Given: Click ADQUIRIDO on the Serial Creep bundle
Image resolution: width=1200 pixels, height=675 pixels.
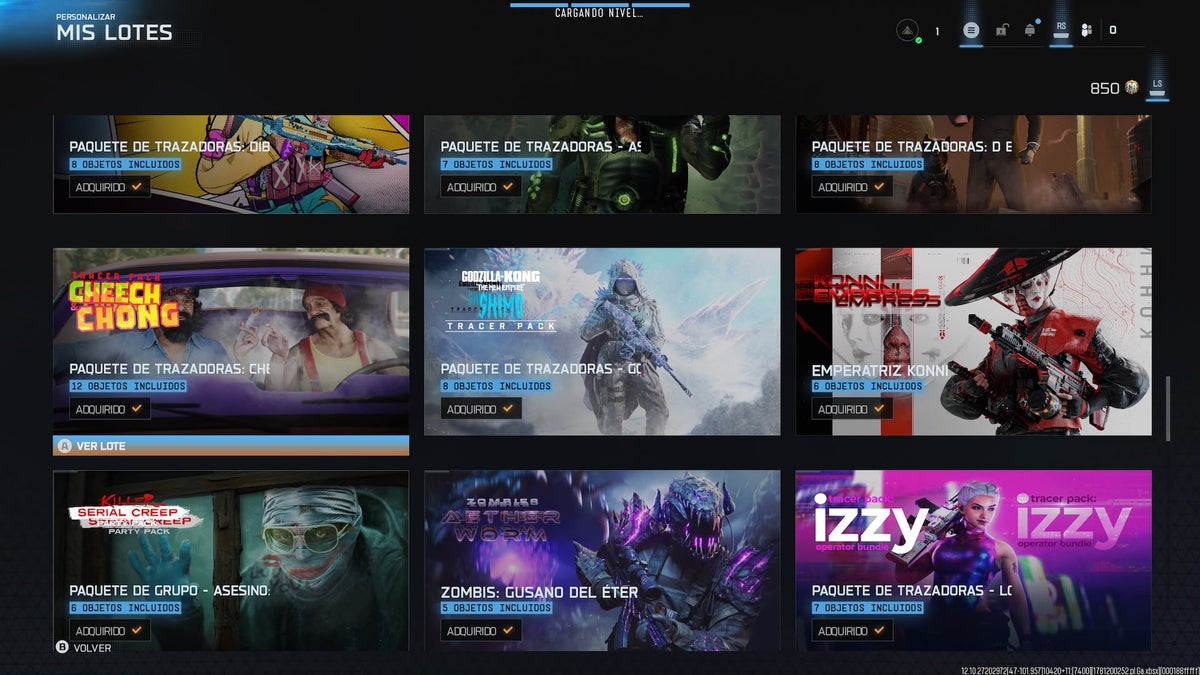Looking at the screenshot, I should click(x=110, y=631).
